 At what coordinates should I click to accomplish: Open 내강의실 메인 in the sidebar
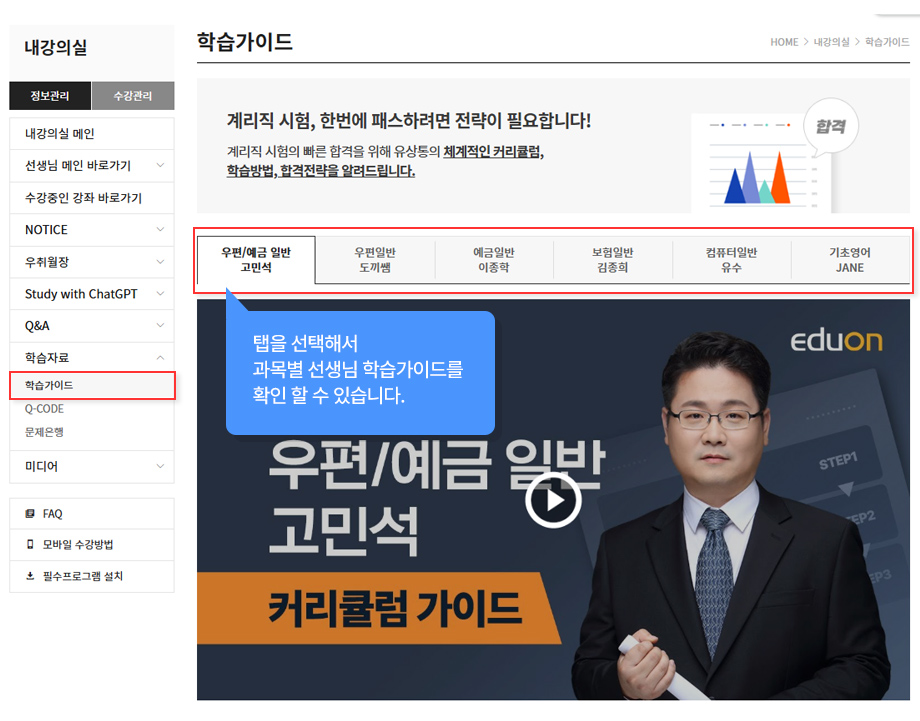[60, 134]
